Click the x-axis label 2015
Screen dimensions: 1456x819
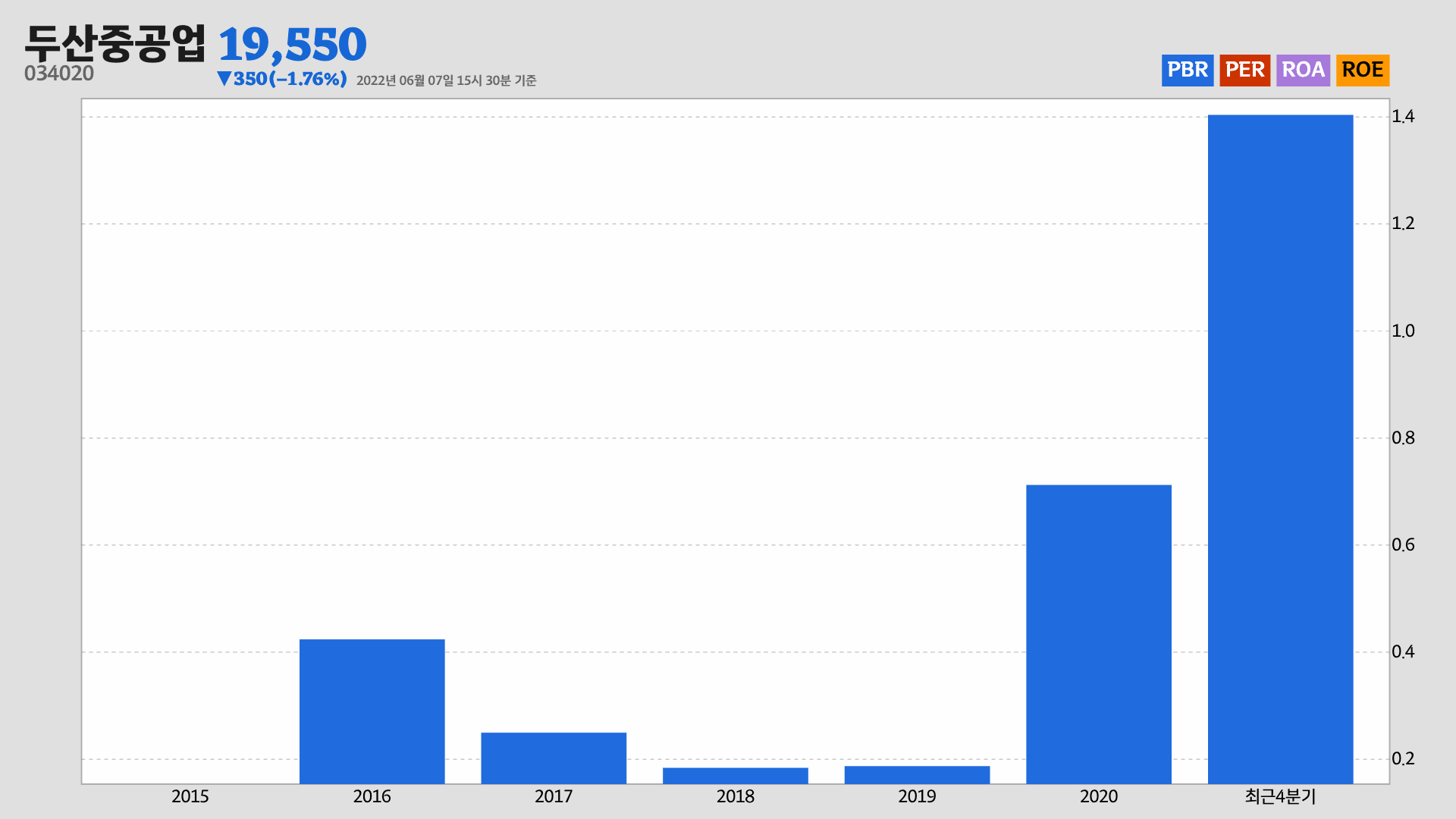pyautogui.click(x=190, y=796)
